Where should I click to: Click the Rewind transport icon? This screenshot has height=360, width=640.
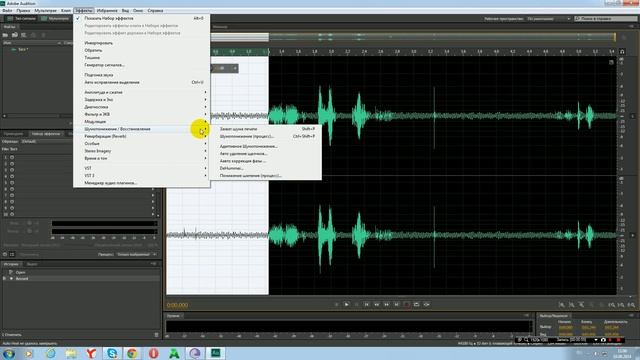coord(376,304)
